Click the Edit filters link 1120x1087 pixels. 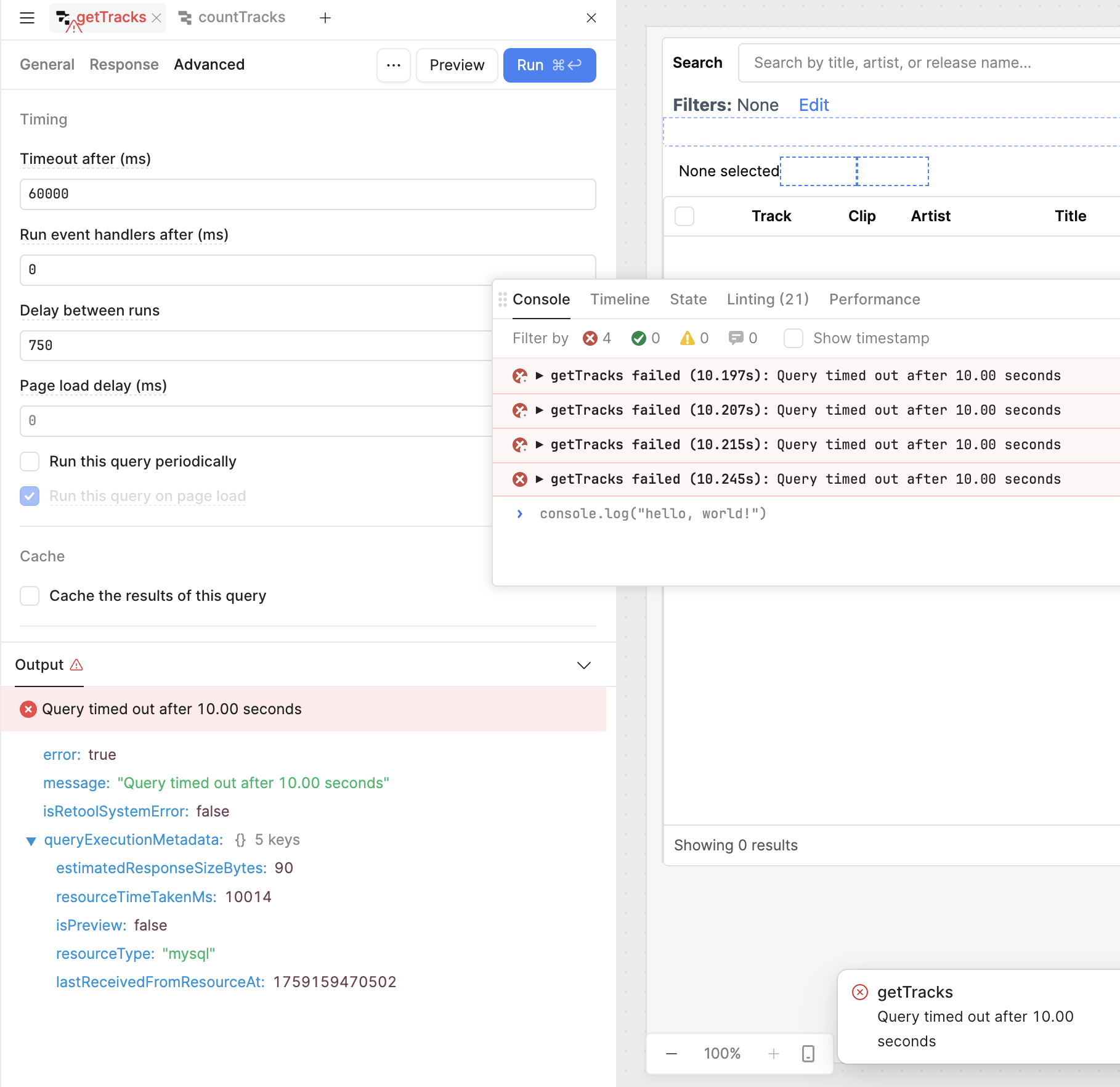click(813, 105)
